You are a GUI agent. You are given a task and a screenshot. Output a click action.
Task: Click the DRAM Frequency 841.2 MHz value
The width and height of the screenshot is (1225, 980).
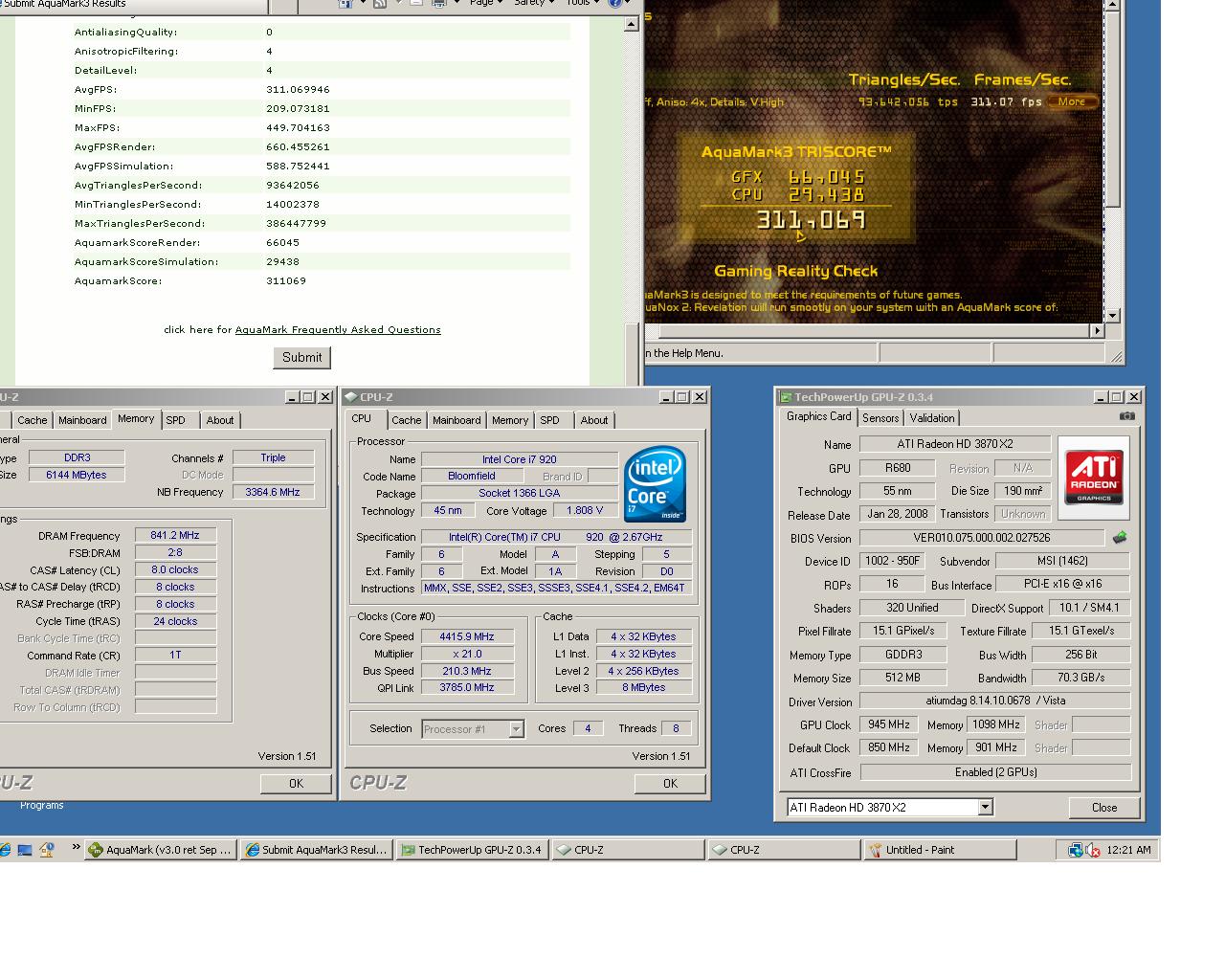tap(175, 536)
